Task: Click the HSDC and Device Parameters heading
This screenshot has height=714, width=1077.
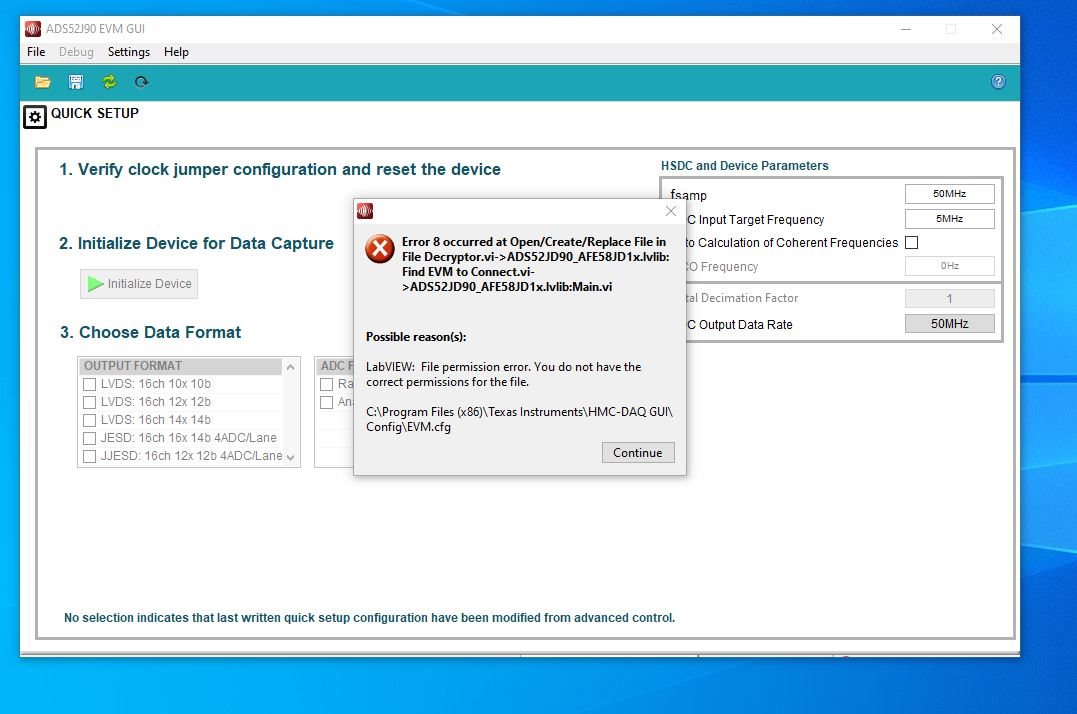Action: (745, 165)
